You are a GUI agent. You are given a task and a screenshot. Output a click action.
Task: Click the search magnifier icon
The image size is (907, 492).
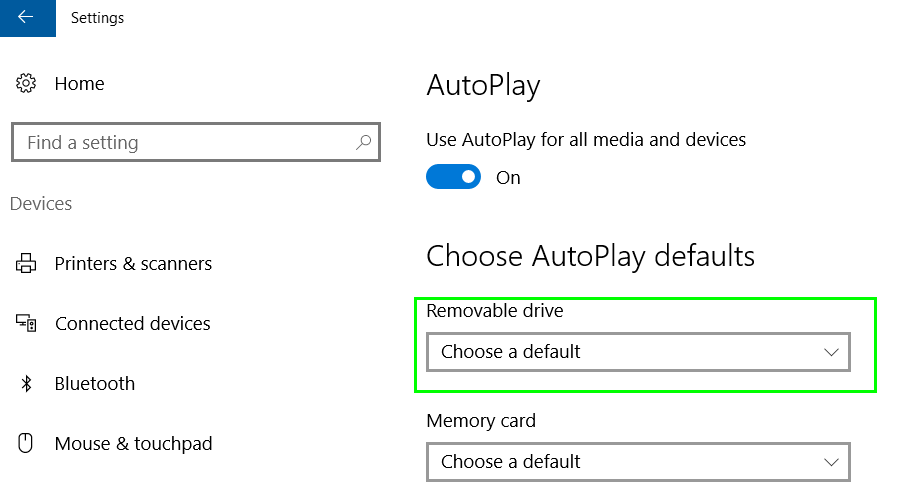(x=363, y=142)
